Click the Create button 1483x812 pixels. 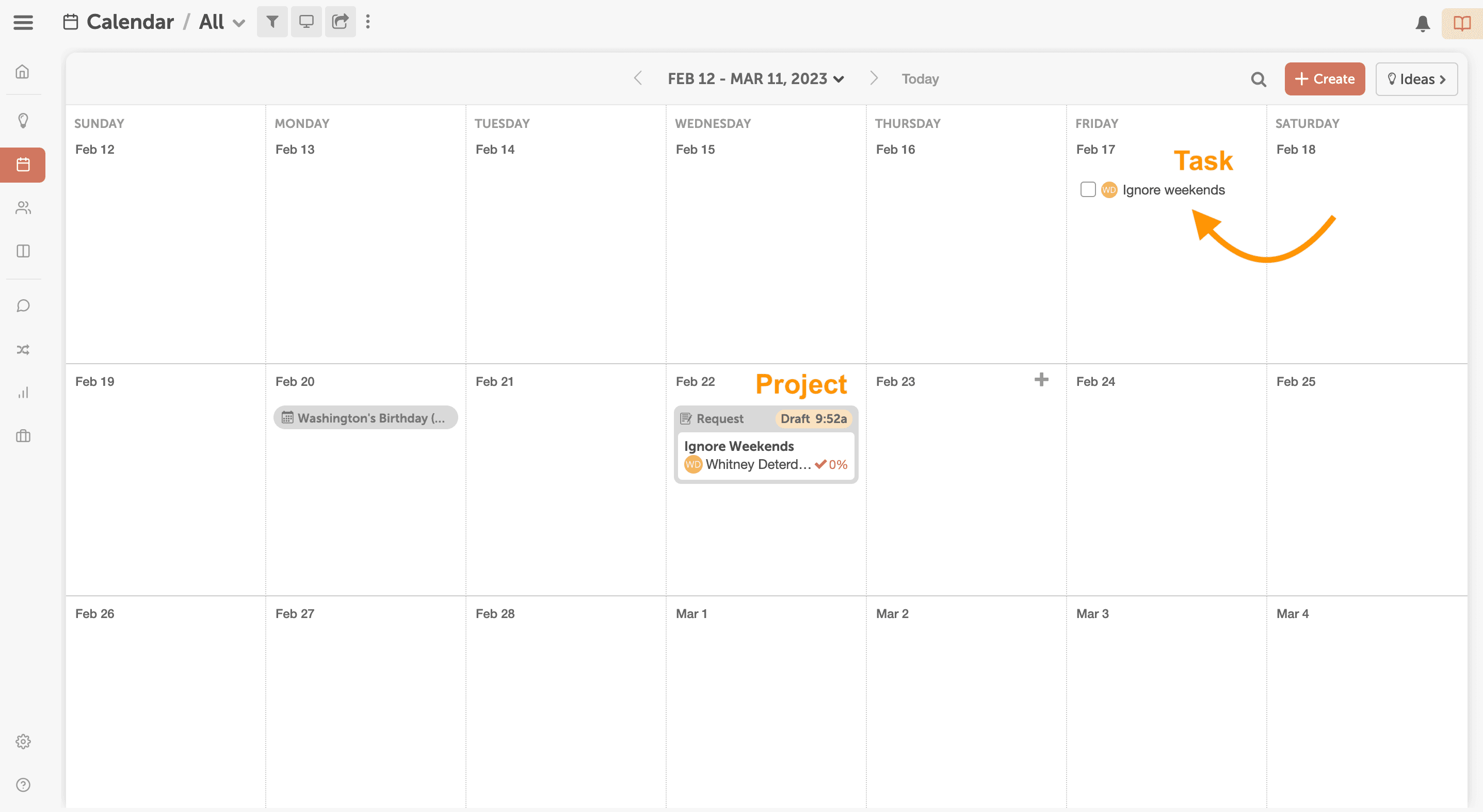(1324, 79)
